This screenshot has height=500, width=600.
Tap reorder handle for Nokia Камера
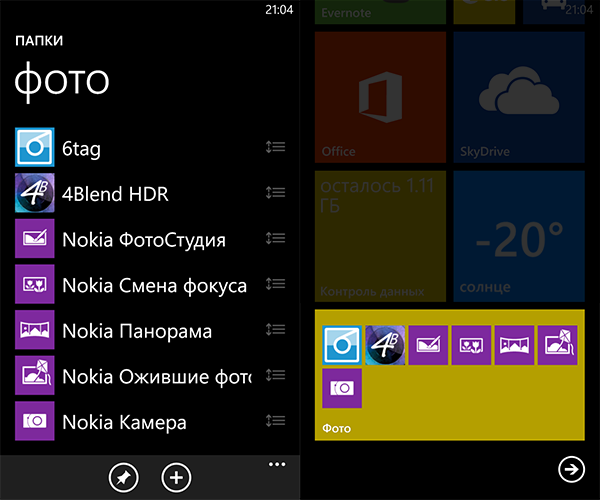pos(276,420)
